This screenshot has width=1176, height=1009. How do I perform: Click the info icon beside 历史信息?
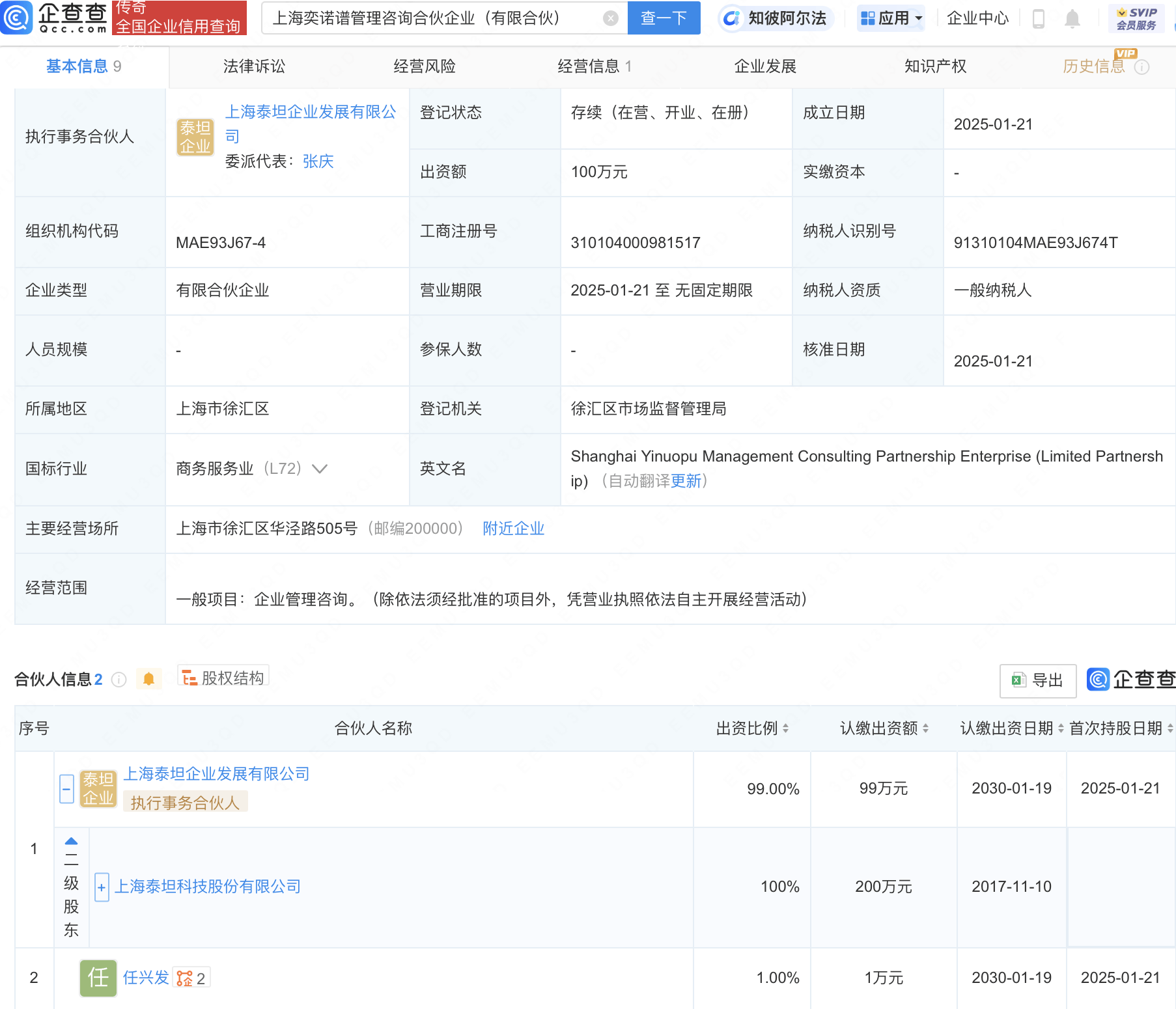(x=1141, y=67)
